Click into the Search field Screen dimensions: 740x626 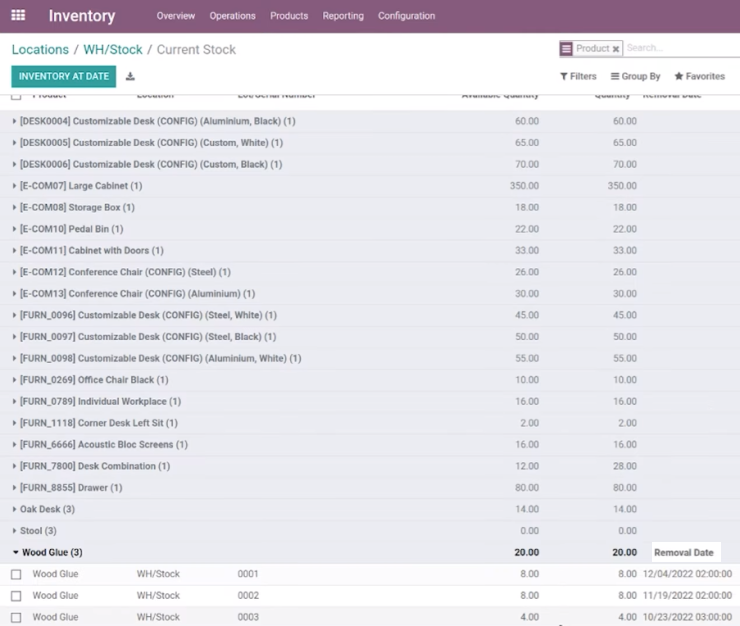pos(682,48)
